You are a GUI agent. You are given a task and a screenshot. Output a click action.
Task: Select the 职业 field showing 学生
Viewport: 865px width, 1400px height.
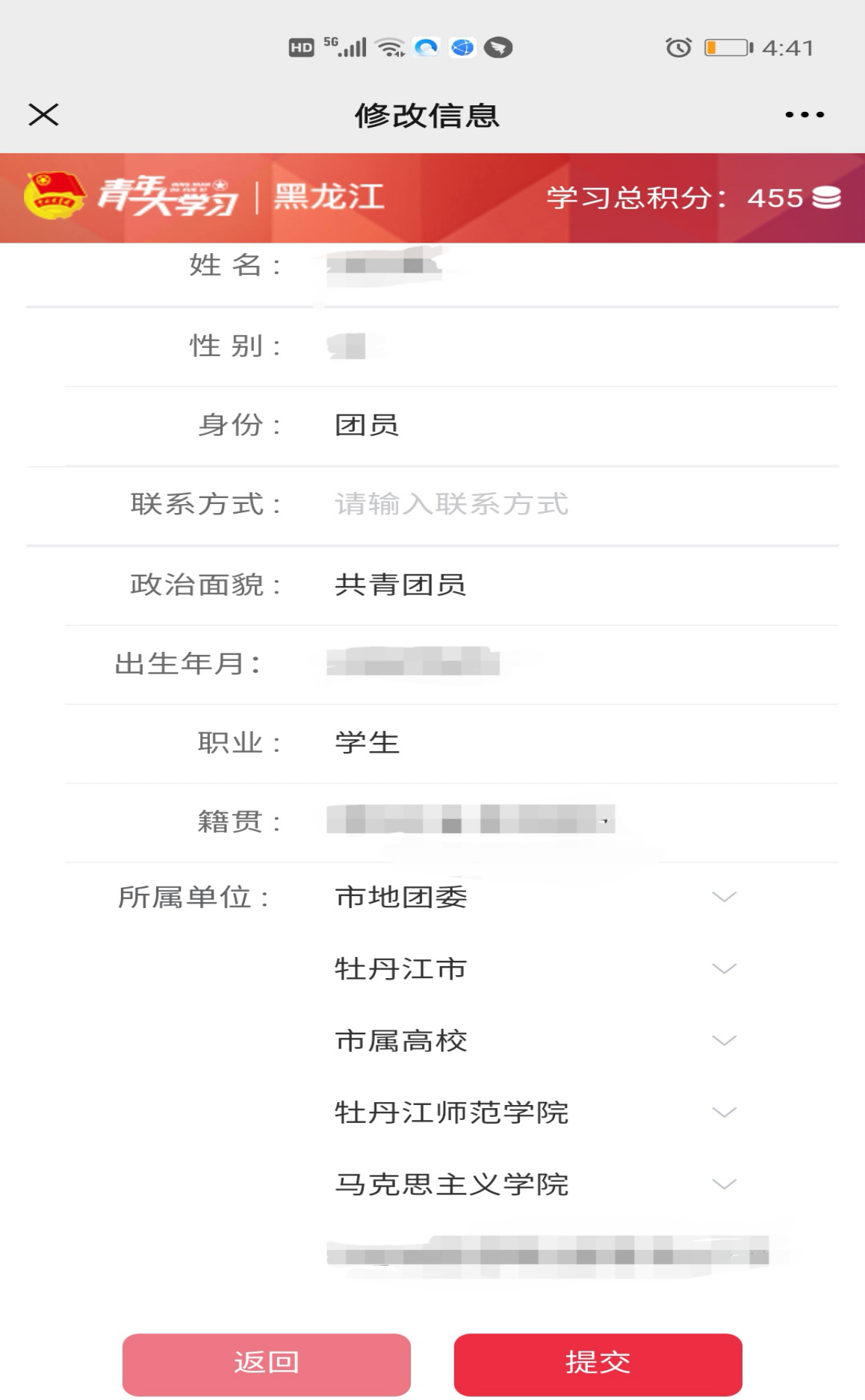(x=583, y=743)
